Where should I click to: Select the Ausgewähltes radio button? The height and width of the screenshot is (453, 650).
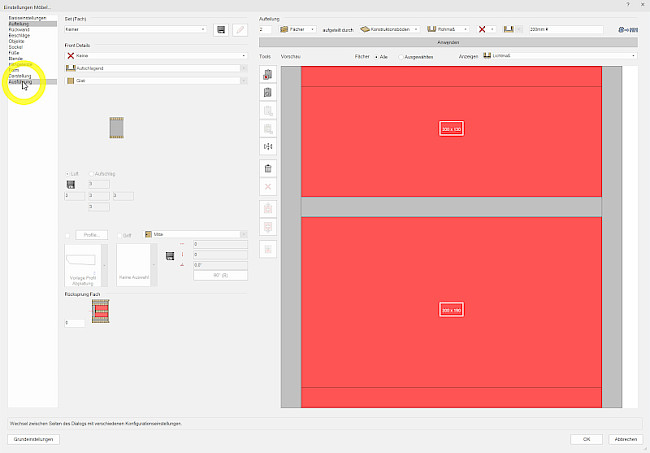[398, 56]
